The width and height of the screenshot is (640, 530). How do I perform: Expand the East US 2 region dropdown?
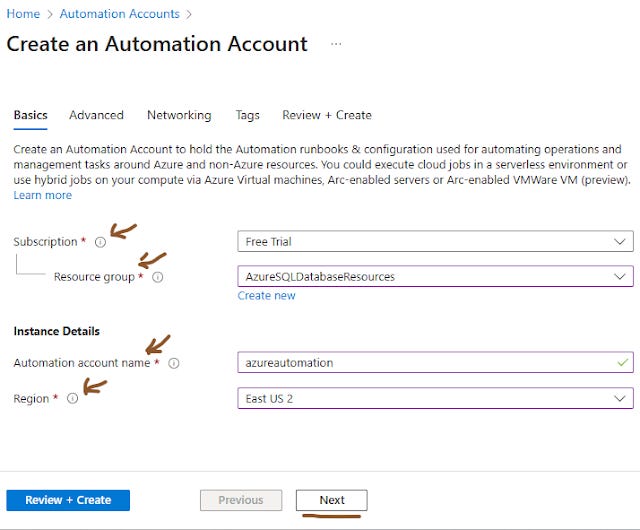coord(435,398)
